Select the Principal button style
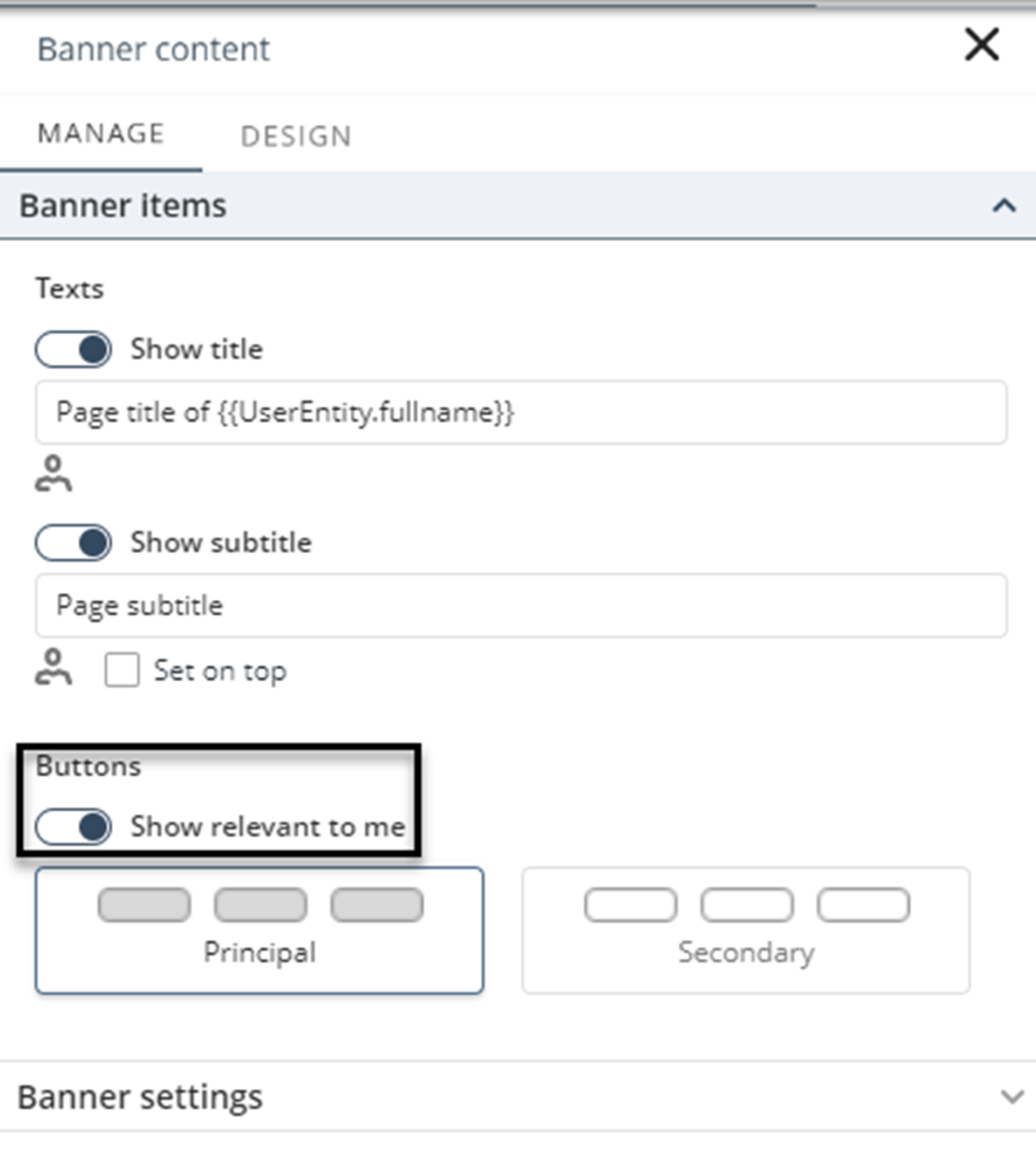 pos(260,931)
